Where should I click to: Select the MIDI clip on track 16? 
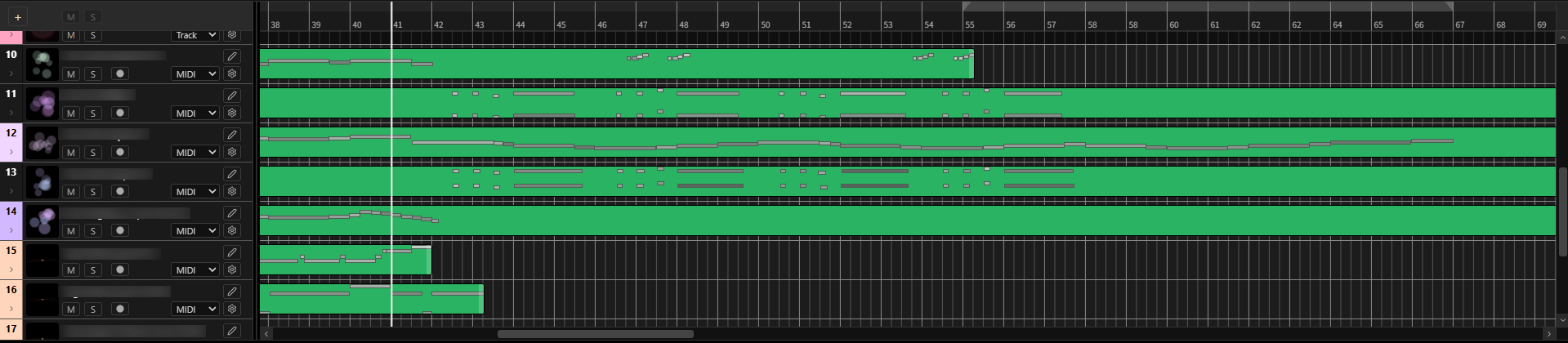point(372,299)
